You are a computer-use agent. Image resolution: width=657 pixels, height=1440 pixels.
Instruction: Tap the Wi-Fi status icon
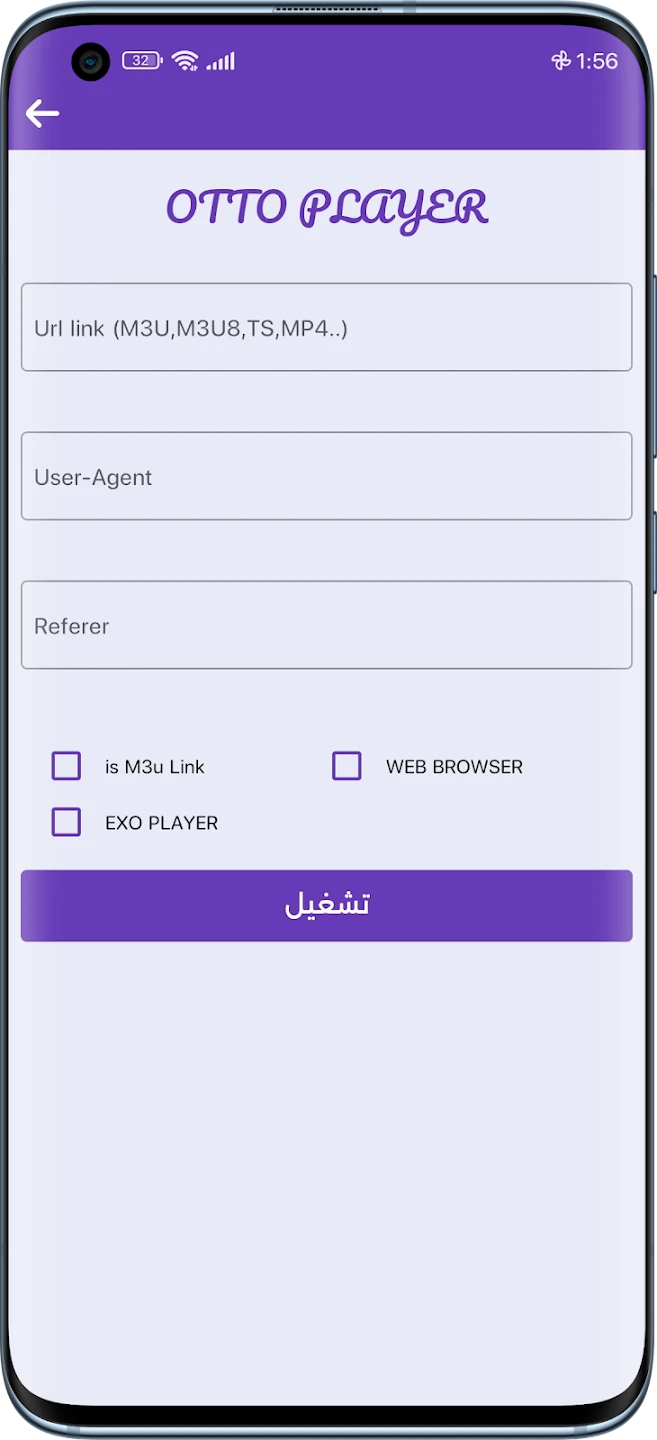click(185, 61)
